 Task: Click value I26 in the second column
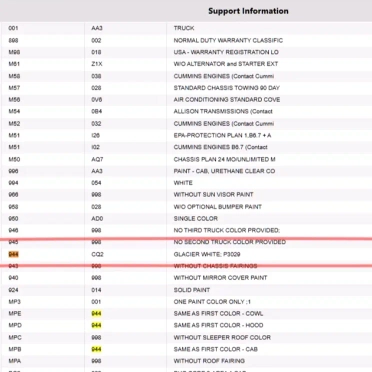click(96, 135)
